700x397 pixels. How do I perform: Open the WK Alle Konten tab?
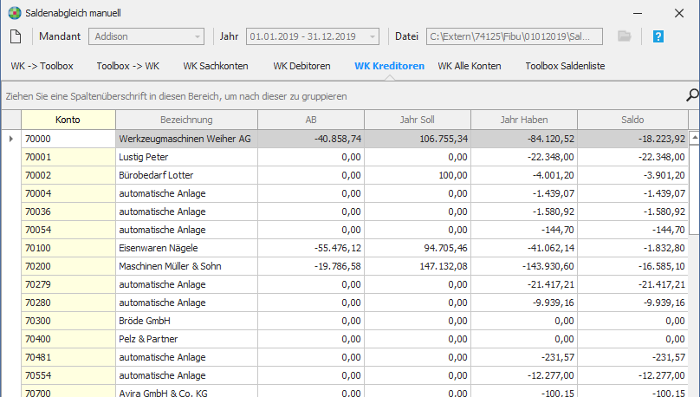(469, 66)
